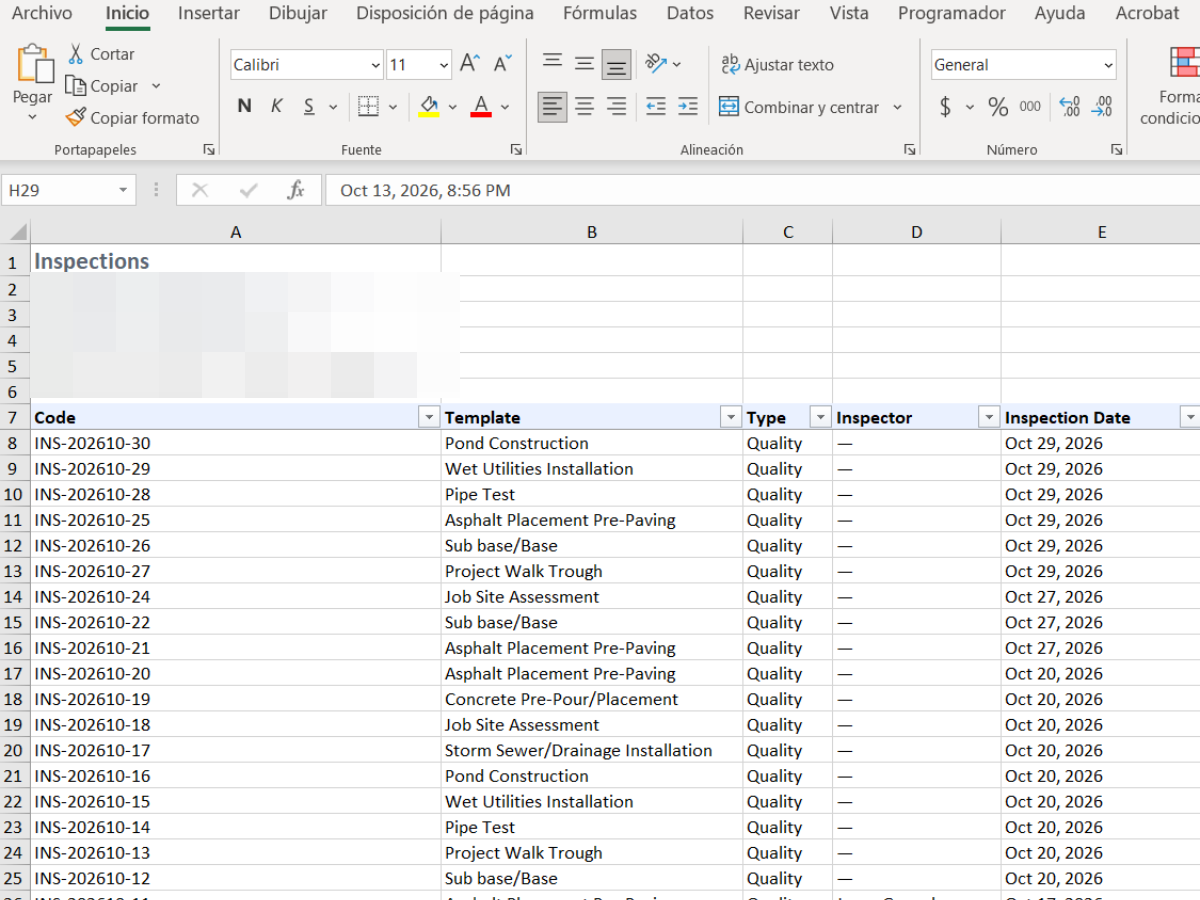Screen dimensions: 1200x900
Task: Toggle underline S formatting
Action: (309, 106)
